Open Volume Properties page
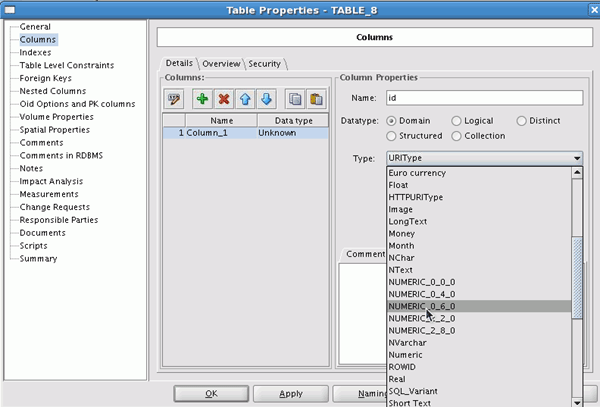The height and width of the screenshot is (407, 600). [57, 117]
